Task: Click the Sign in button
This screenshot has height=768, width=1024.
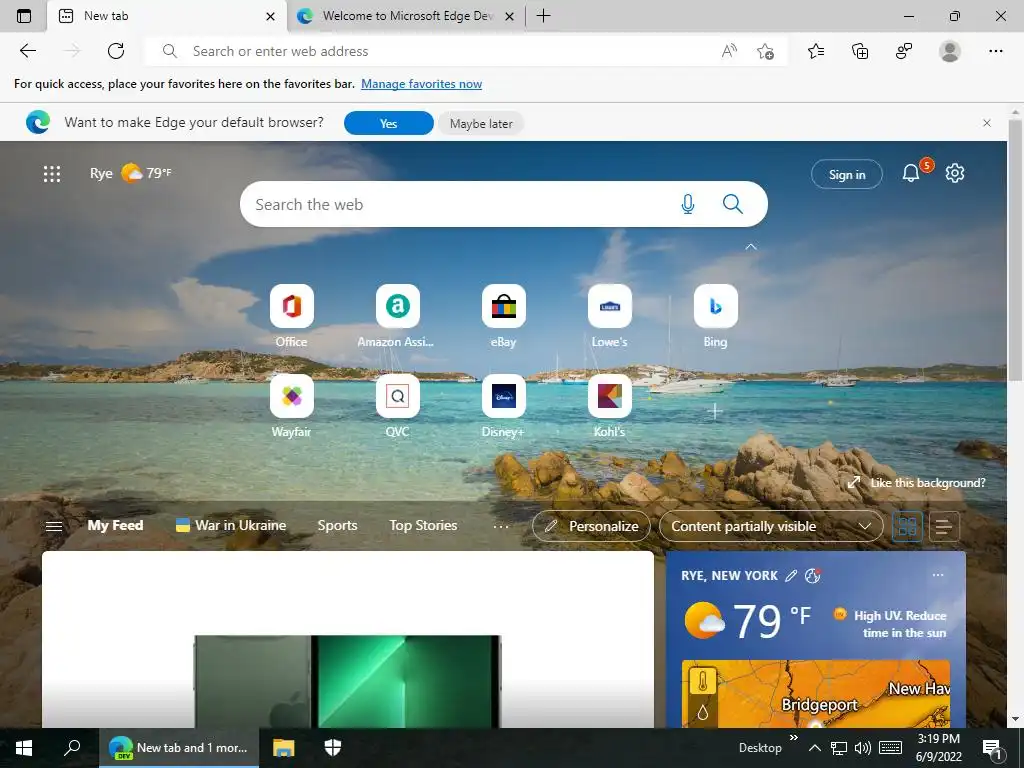Action: click(846, 174)
